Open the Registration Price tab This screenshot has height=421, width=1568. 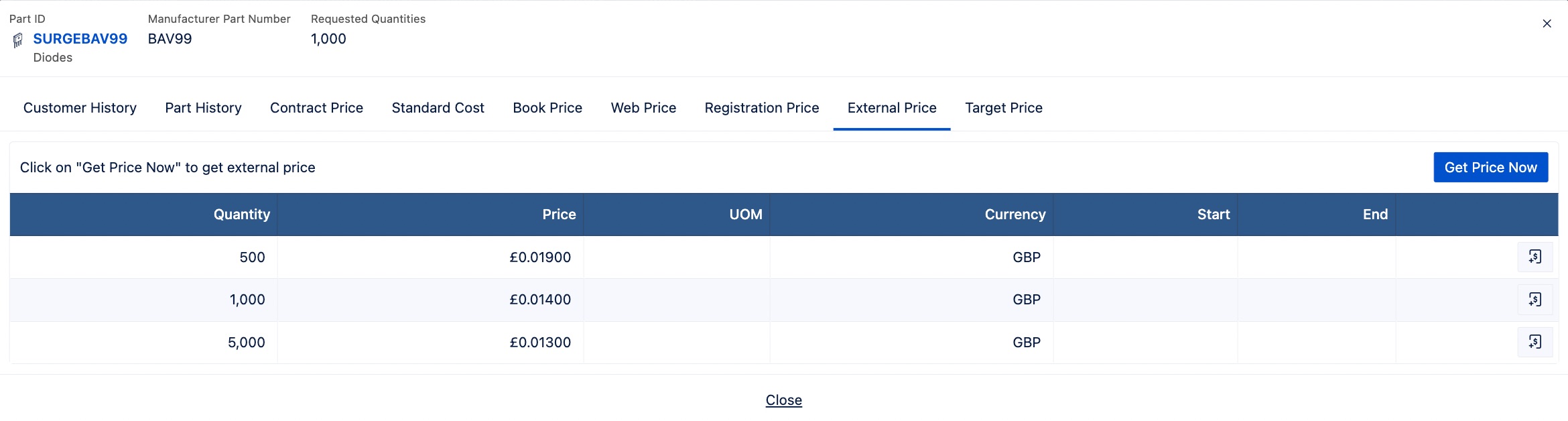[x=762, y=108]
